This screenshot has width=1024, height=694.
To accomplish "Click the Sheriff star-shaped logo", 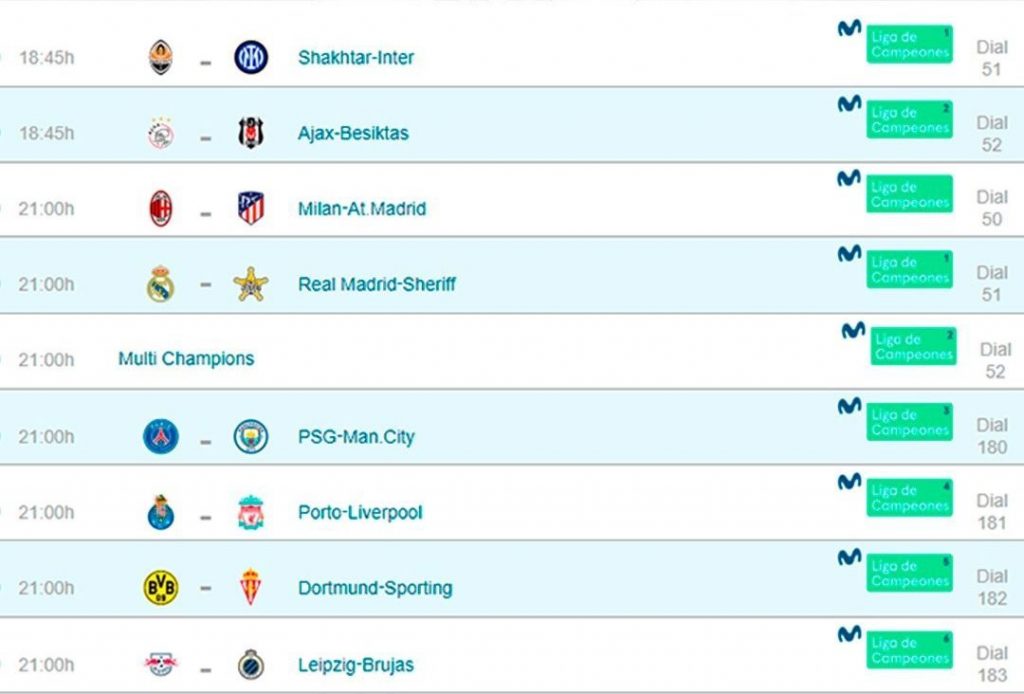I will point(251,284).
